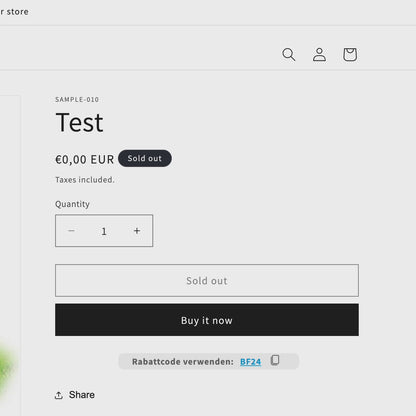Decrease quantity with minus button
Viewport: 416px width, 416px height.
(x=71, y=231)
